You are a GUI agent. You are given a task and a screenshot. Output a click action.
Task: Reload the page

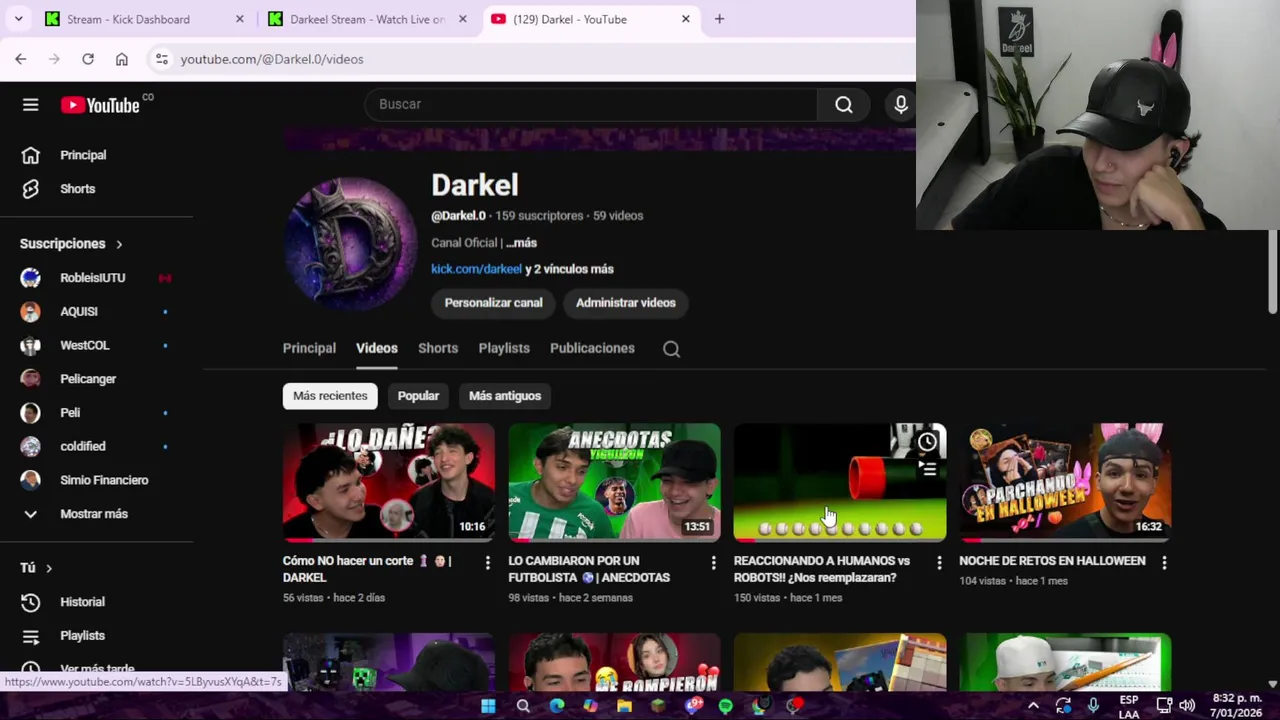tap(88, 59)
